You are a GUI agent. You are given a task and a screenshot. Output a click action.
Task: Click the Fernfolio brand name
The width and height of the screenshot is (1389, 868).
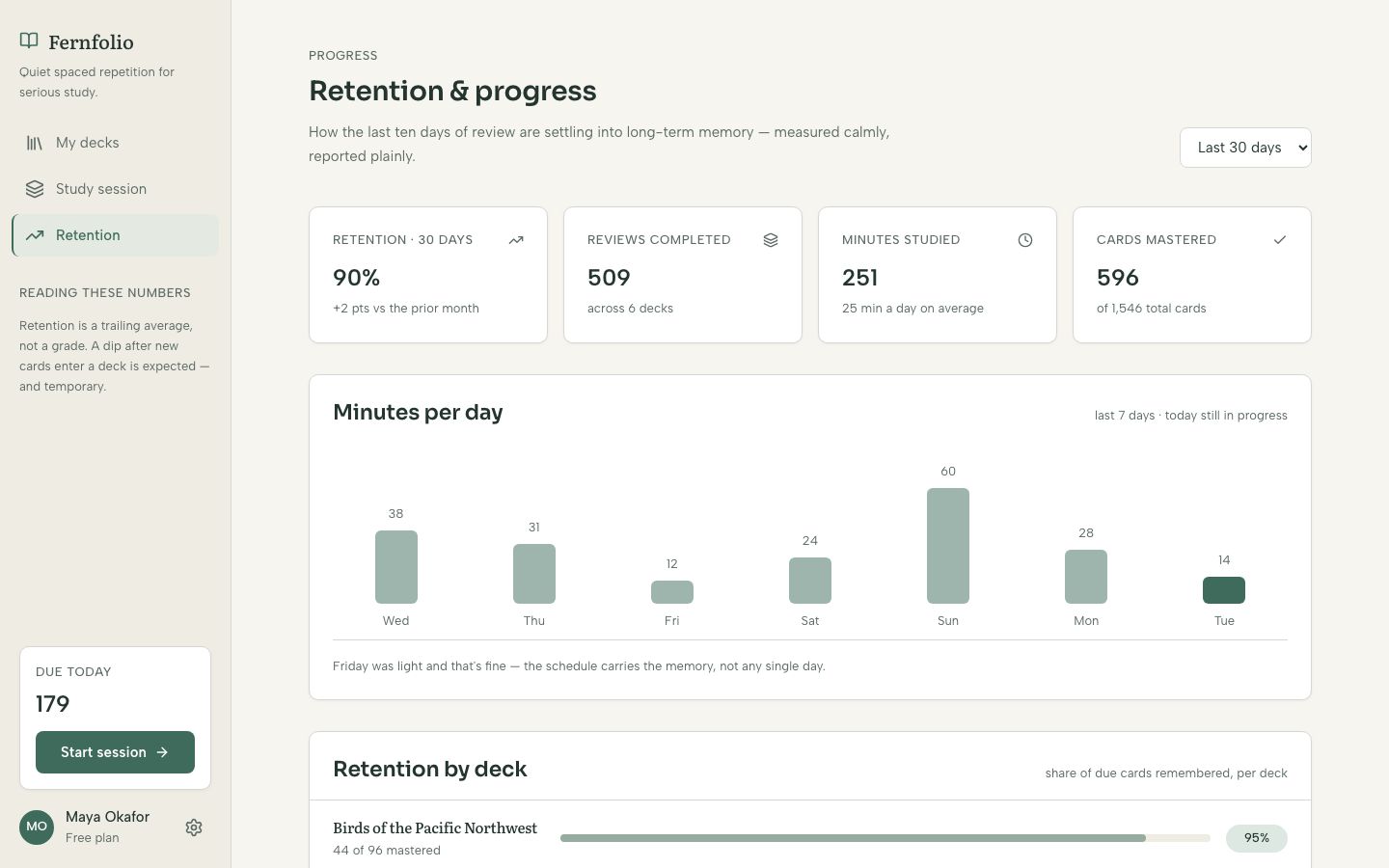91,42
